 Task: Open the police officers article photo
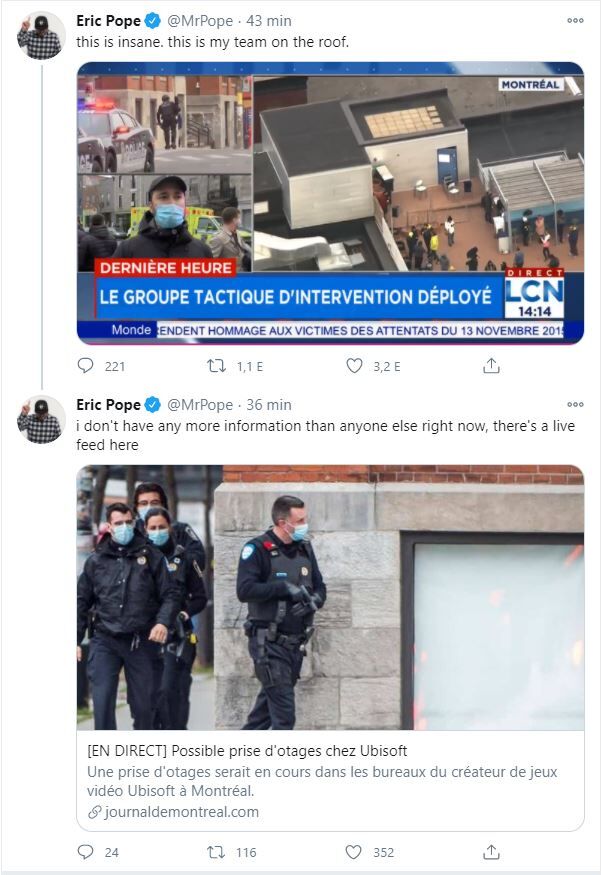330,598
